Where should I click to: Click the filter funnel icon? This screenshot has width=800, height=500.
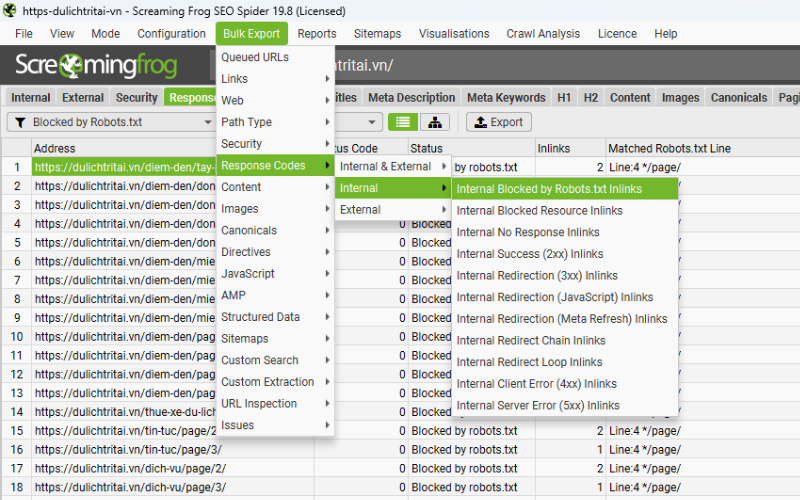pos(20,122)
